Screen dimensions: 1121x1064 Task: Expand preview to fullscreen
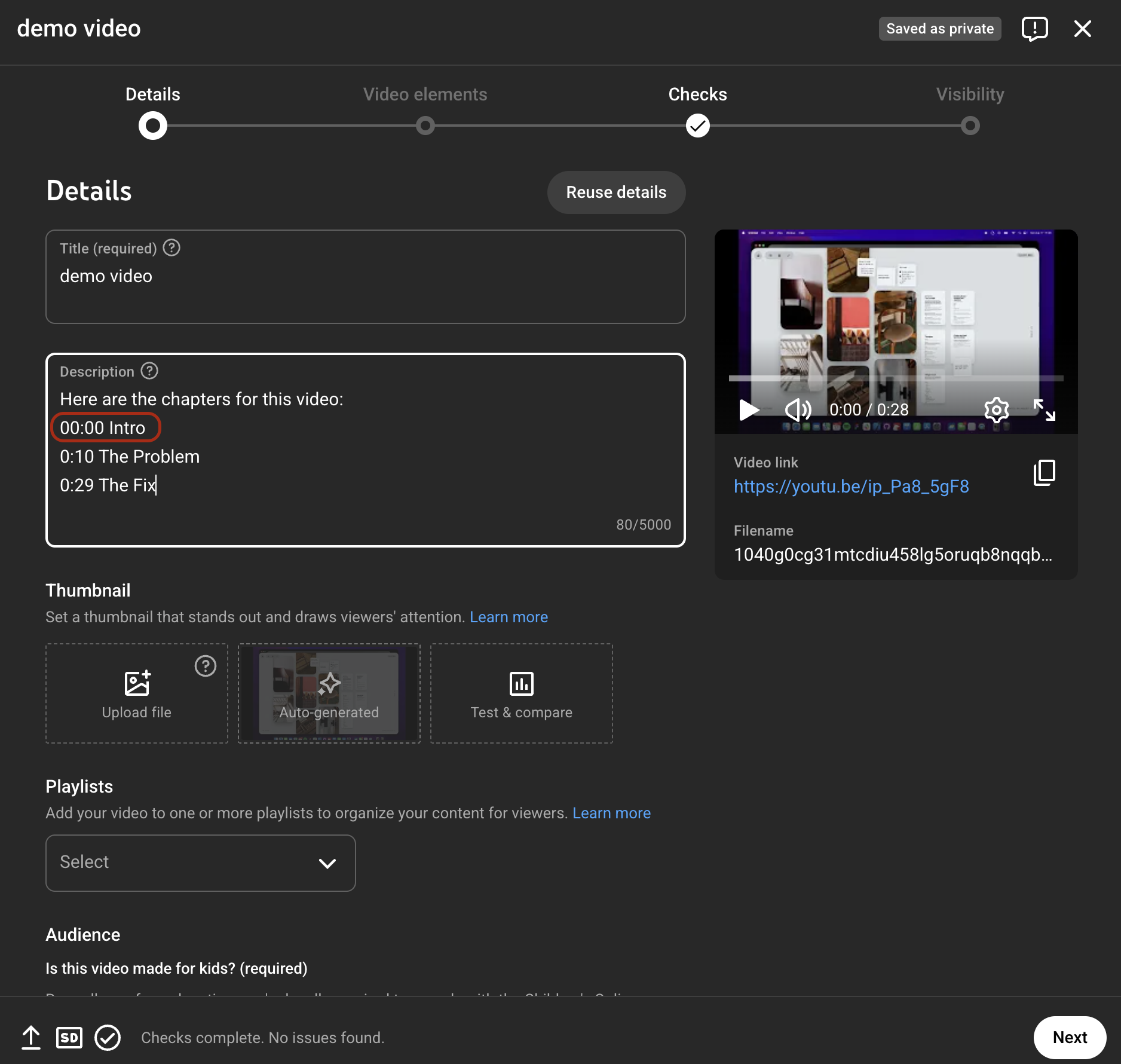(x=1045, y=410)
